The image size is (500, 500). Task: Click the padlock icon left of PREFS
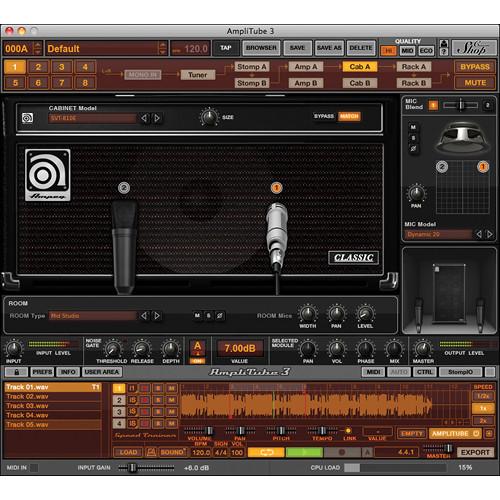point(16,372)
